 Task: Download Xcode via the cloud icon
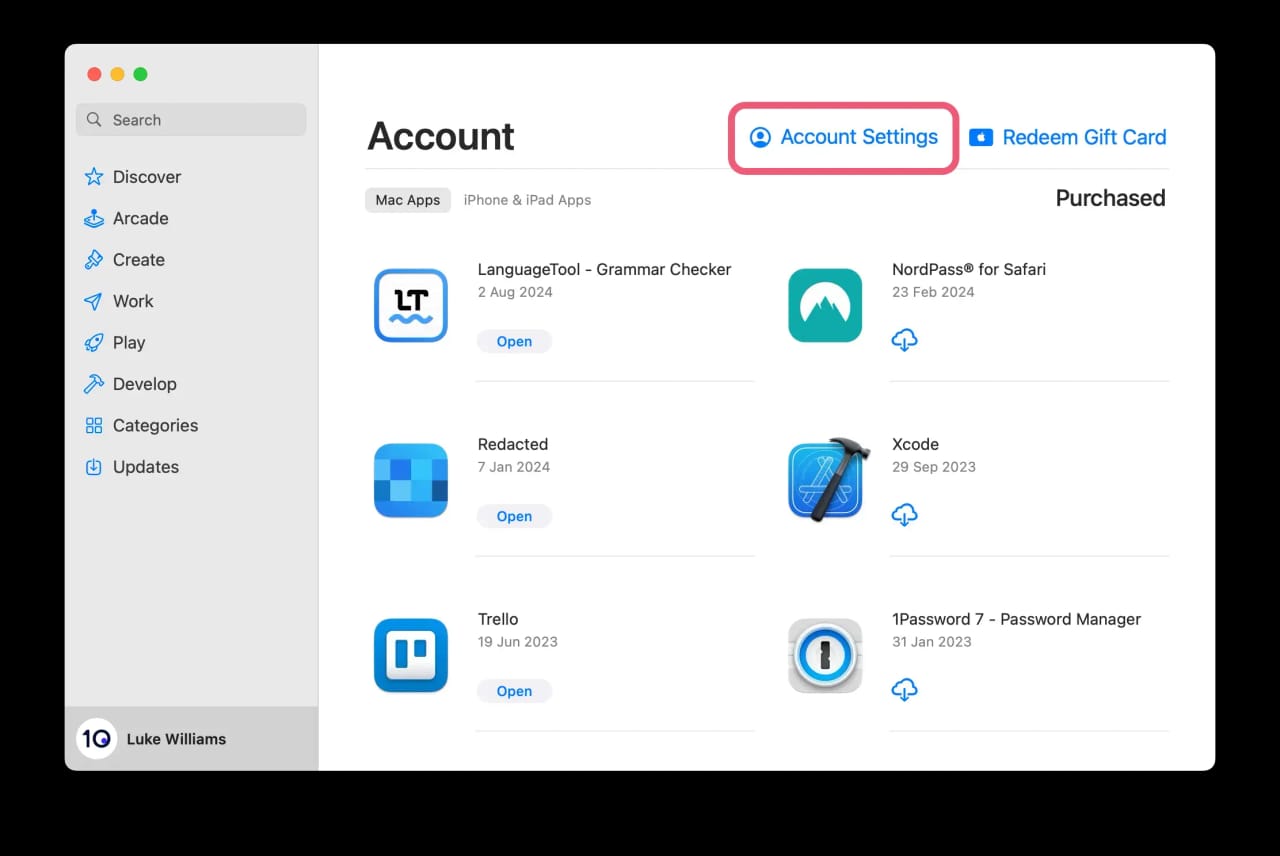(x=904, y=515)
